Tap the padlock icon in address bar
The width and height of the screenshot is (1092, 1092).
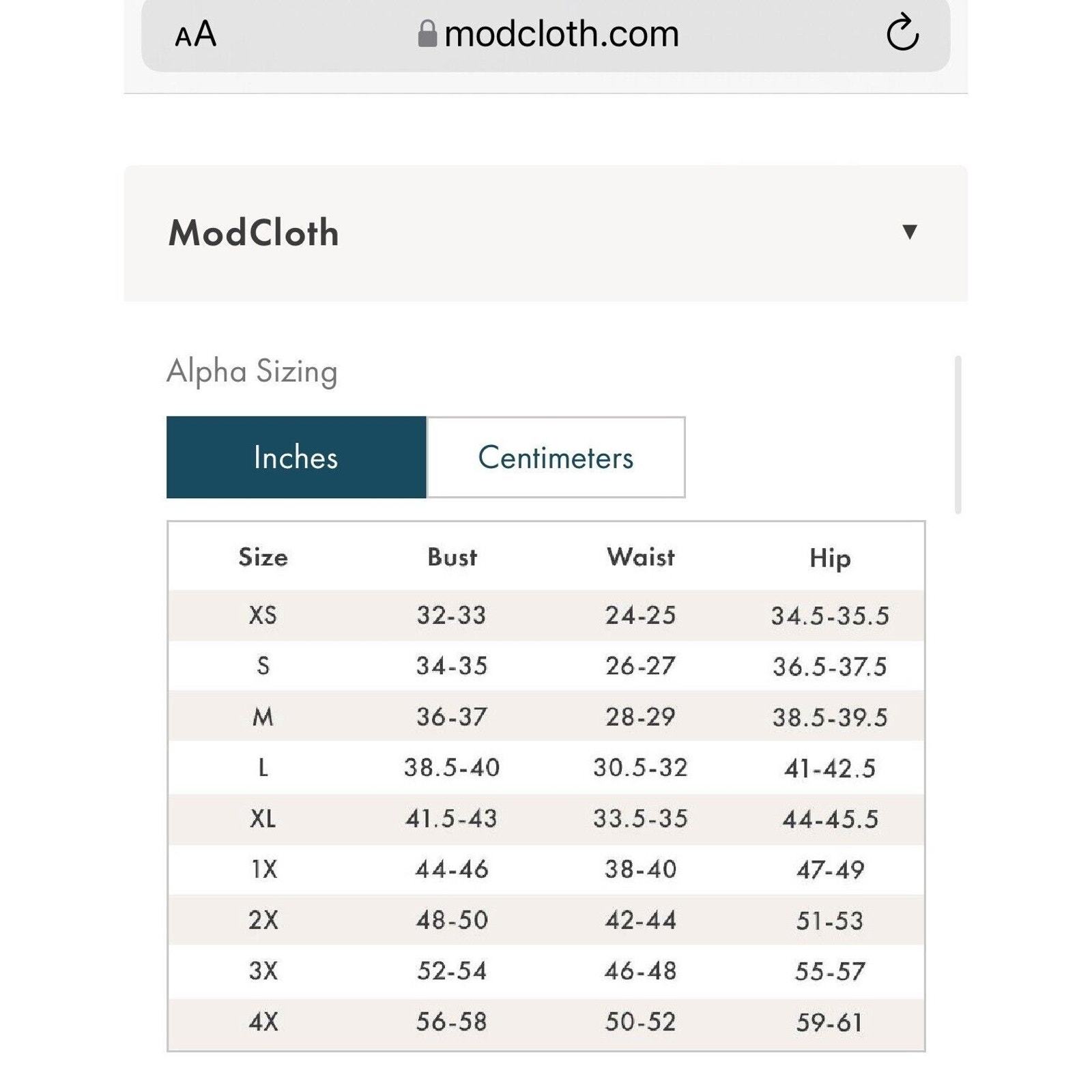tap(427, 33)
